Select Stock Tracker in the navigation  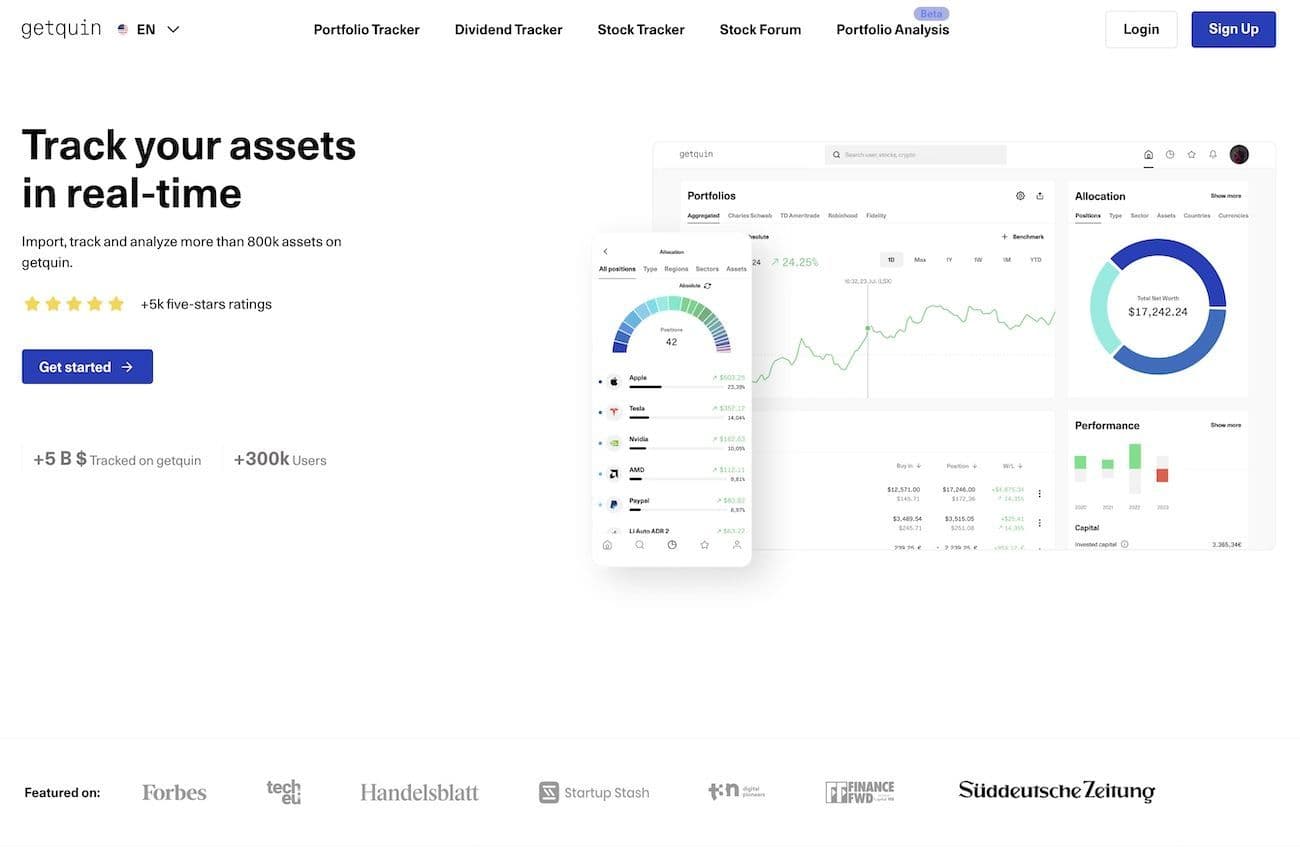(x=641, y=29)
